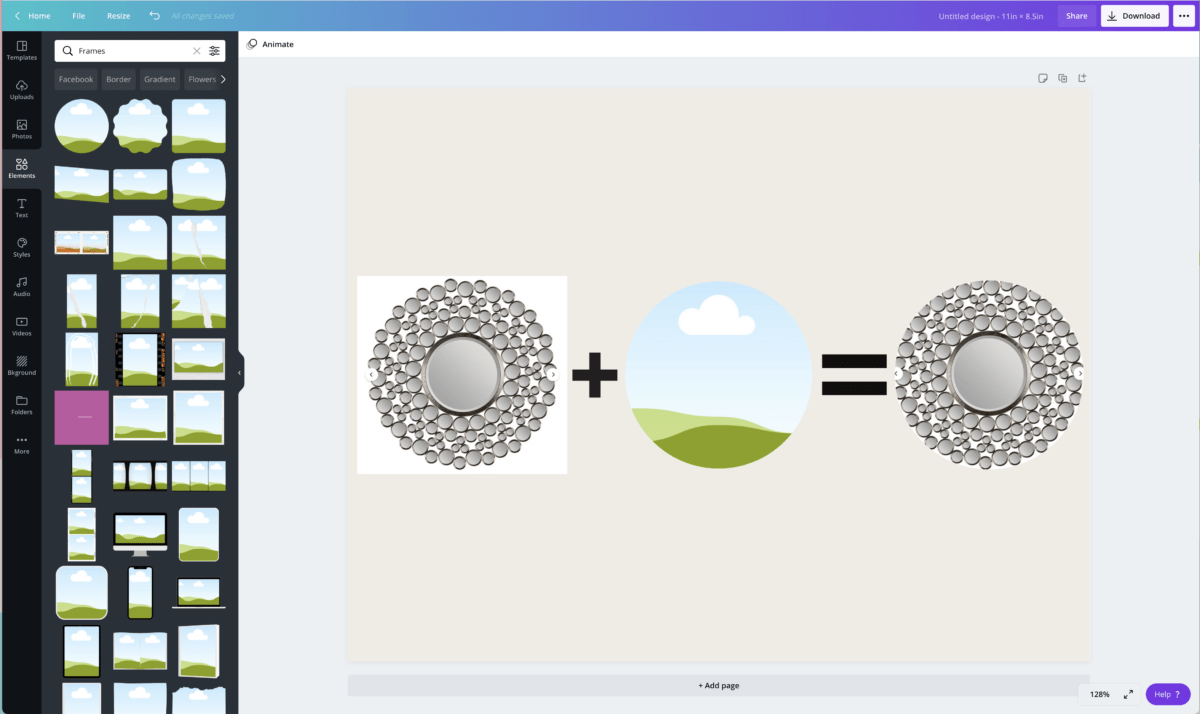Open the Resize menu
Image resolution: width=1200 pixels, height=714 pixels.
tap(118, 16)
